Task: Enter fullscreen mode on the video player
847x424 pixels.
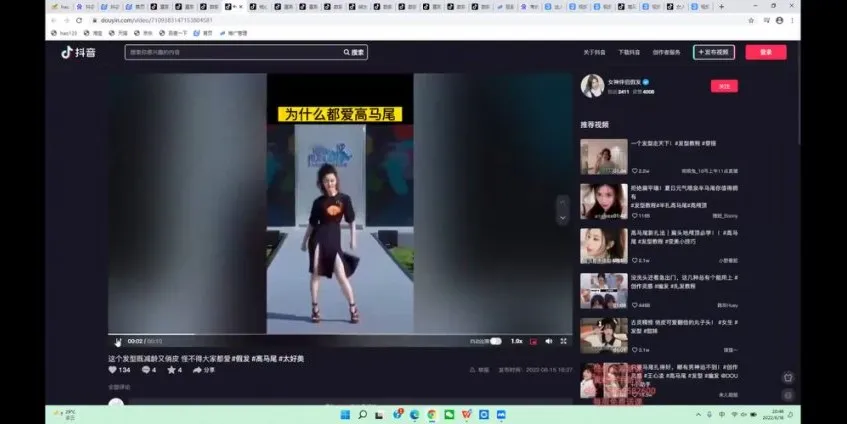Action: 563,341
